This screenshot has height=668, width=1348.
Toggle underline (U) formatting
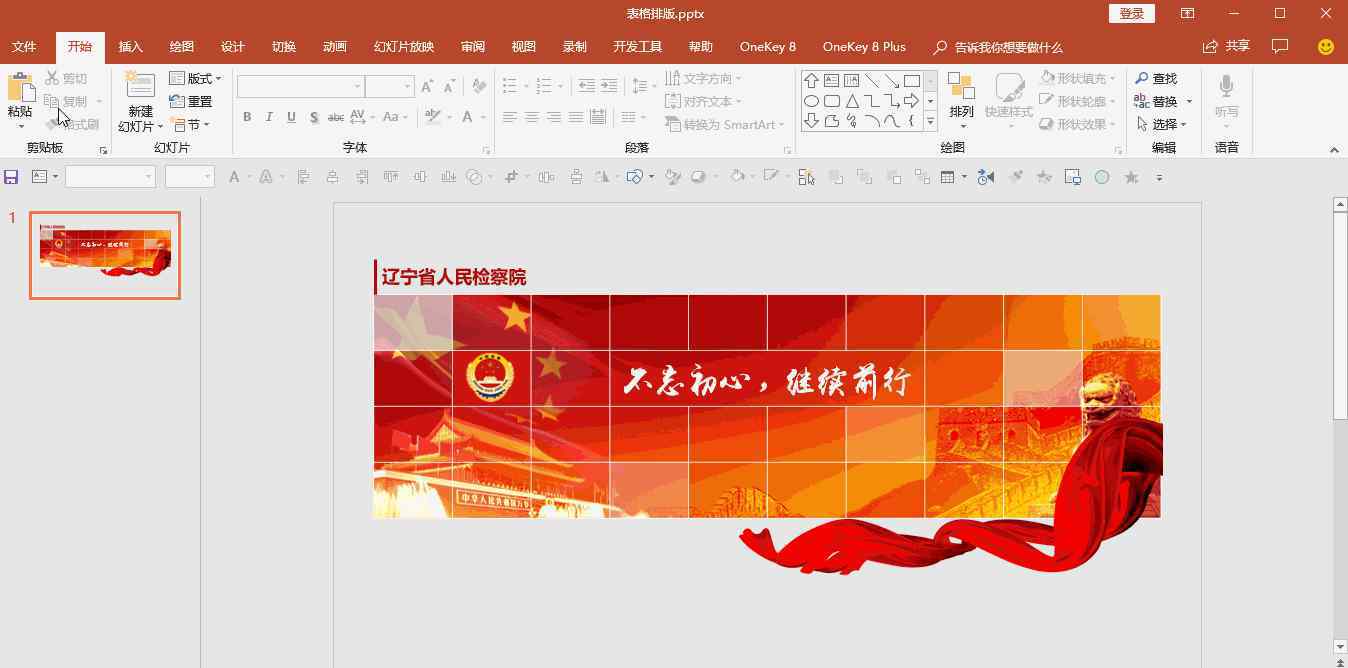[x=291, y=117]
